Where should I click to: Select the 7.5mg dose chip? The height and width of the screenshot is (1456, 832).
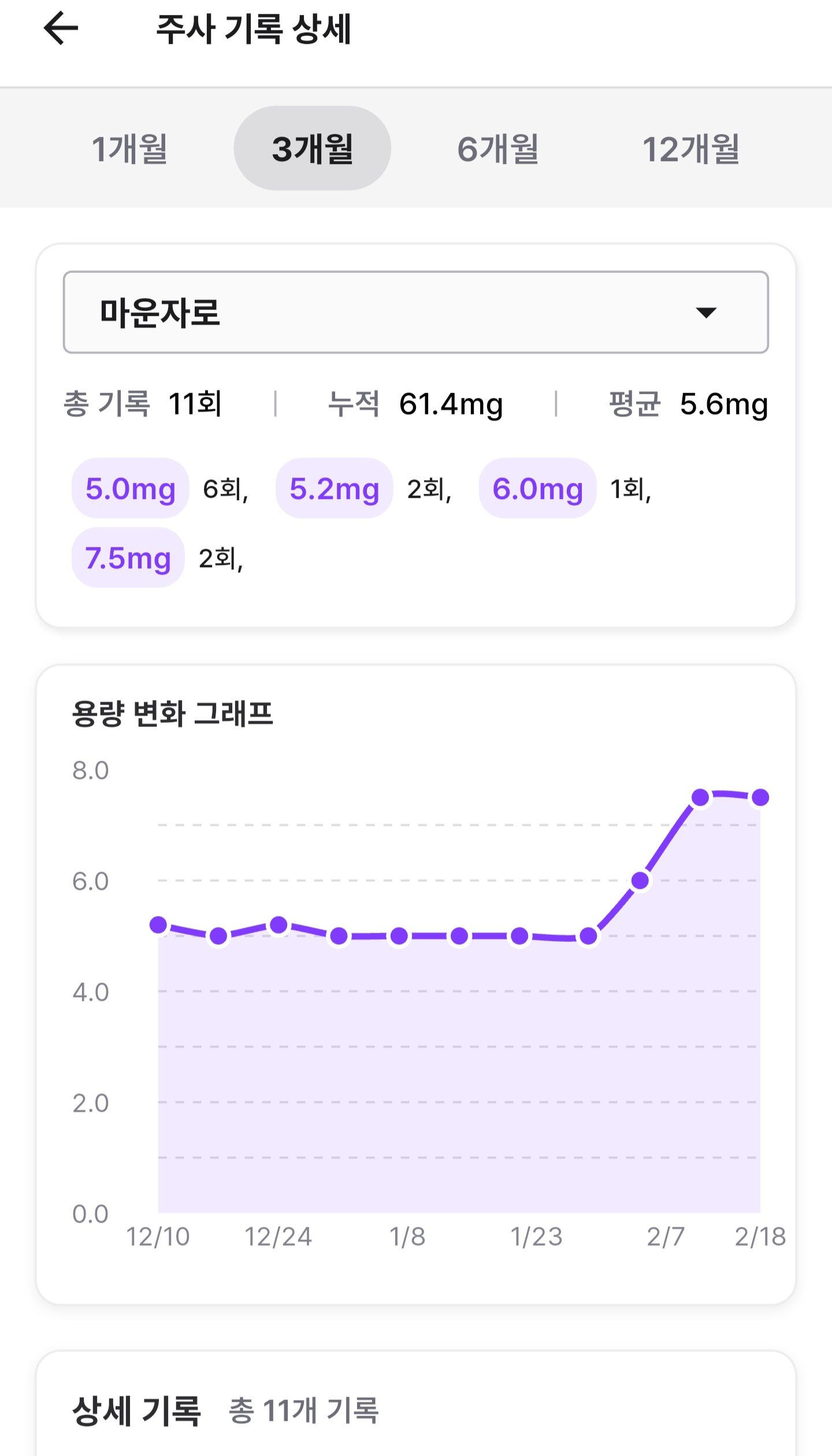[x=128, y=558]
